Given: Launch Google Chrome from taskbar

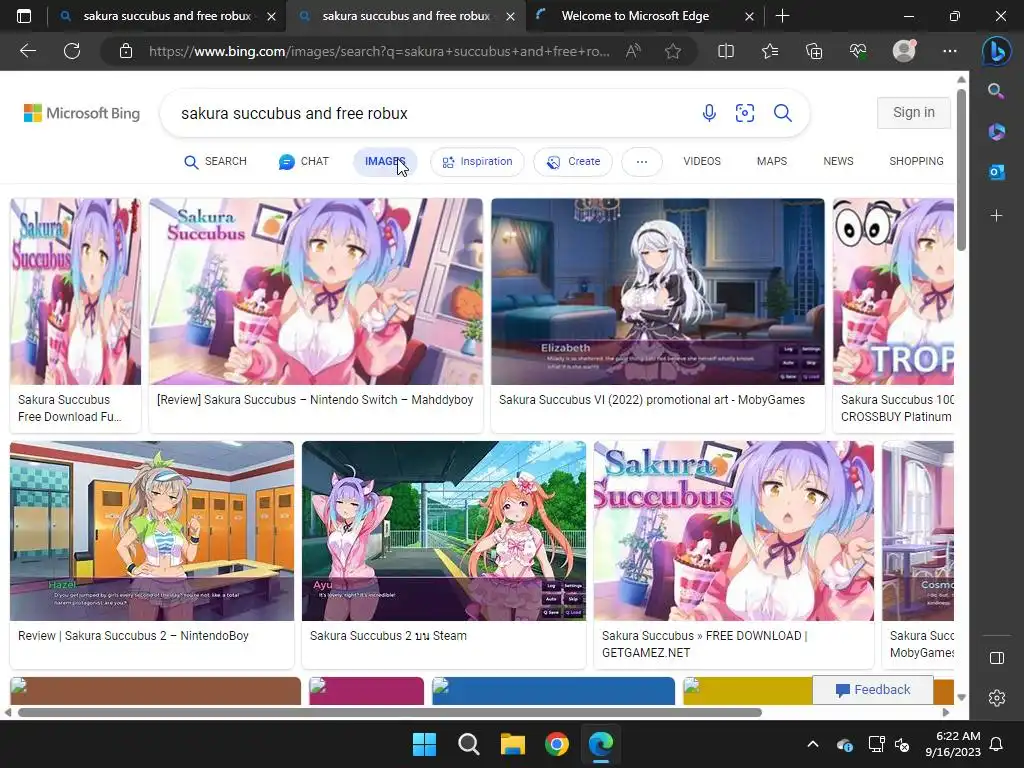Looking at the screenshot, I should pyautogui.click(x=556, y=744).
